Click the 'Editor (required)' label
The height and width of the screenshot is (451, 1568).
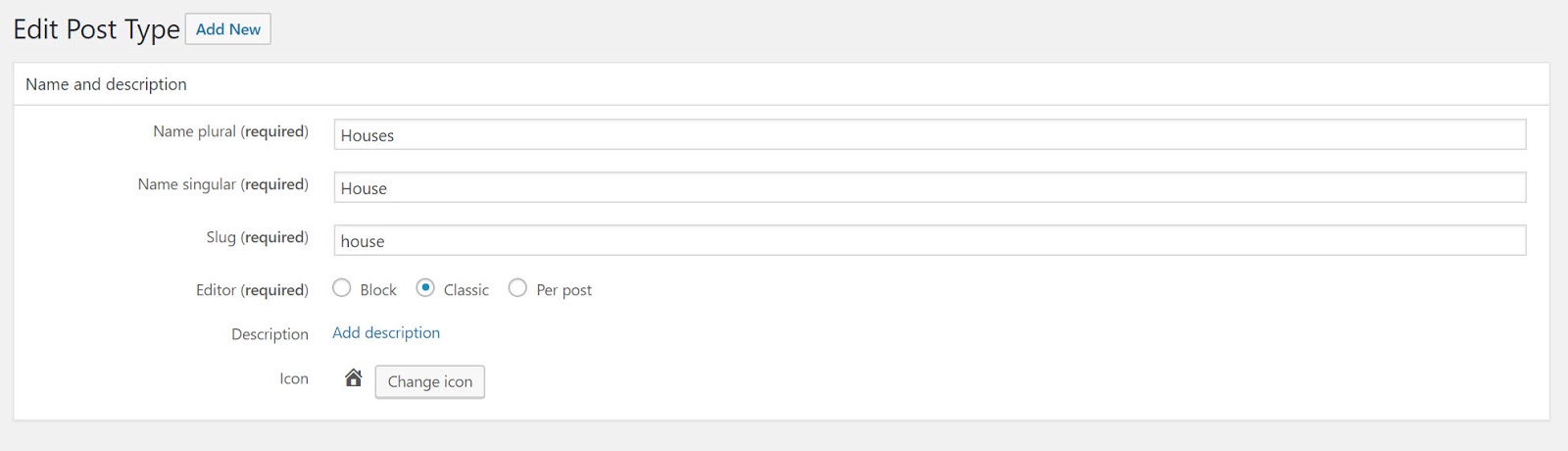coord(252,290)
